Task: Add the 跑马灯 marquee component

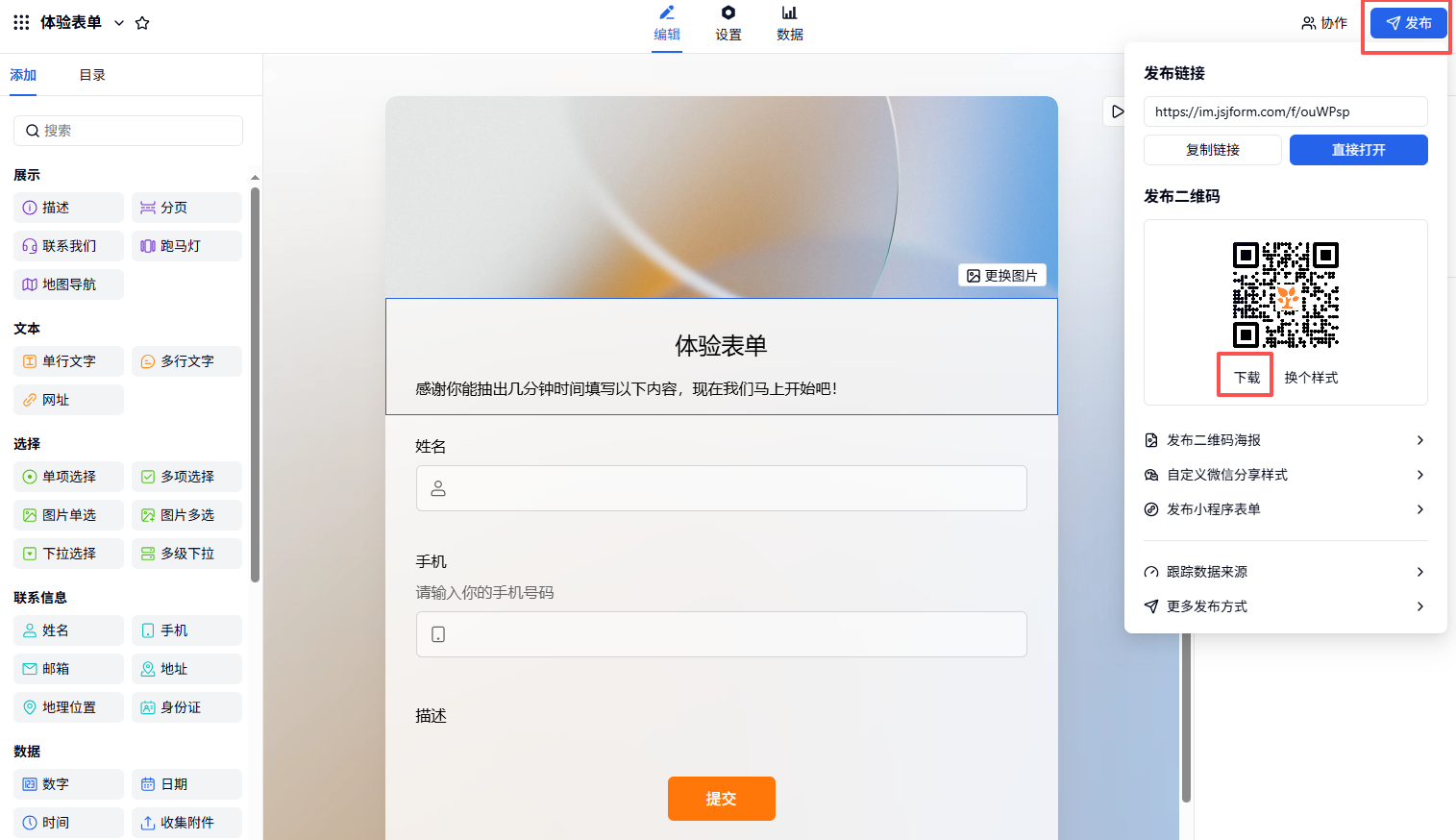Action: [186, 246]
